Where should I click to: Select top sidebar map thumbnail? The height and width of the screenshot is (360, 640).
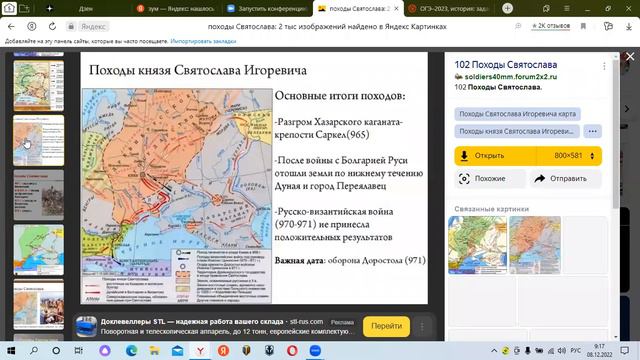[39, 86]
